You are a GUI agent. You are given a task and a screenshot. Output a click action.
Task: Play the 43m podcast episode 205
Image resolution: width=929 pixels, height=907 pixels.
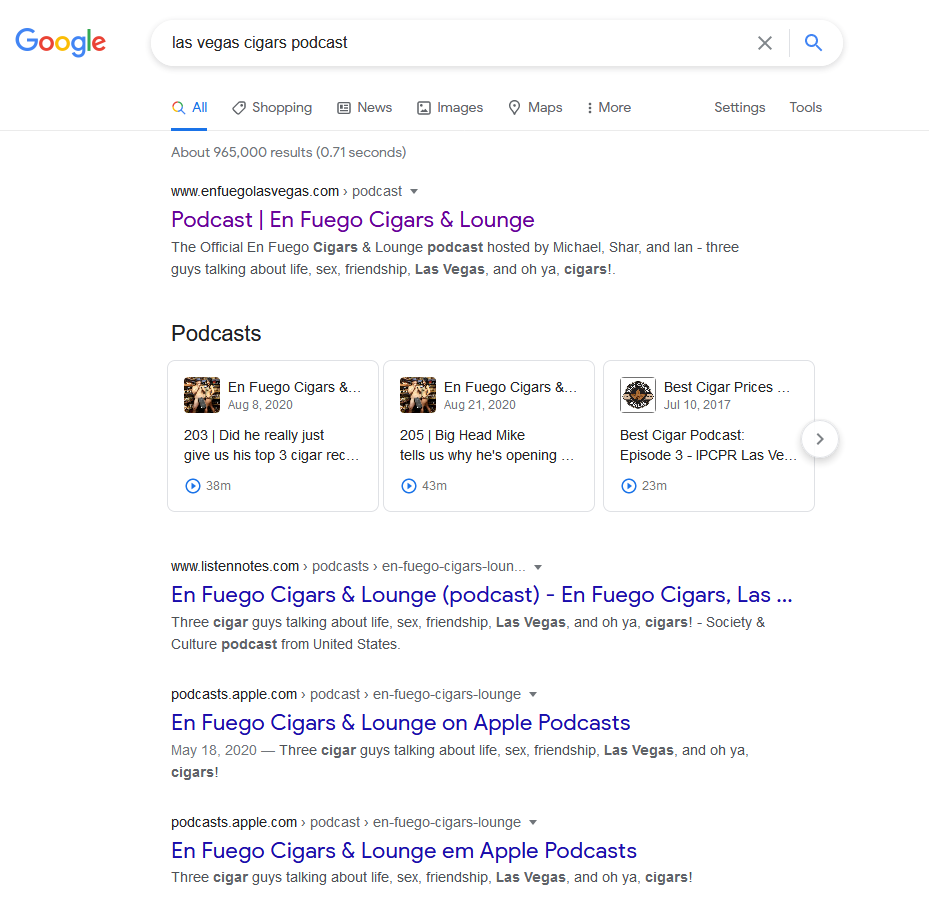409,486
